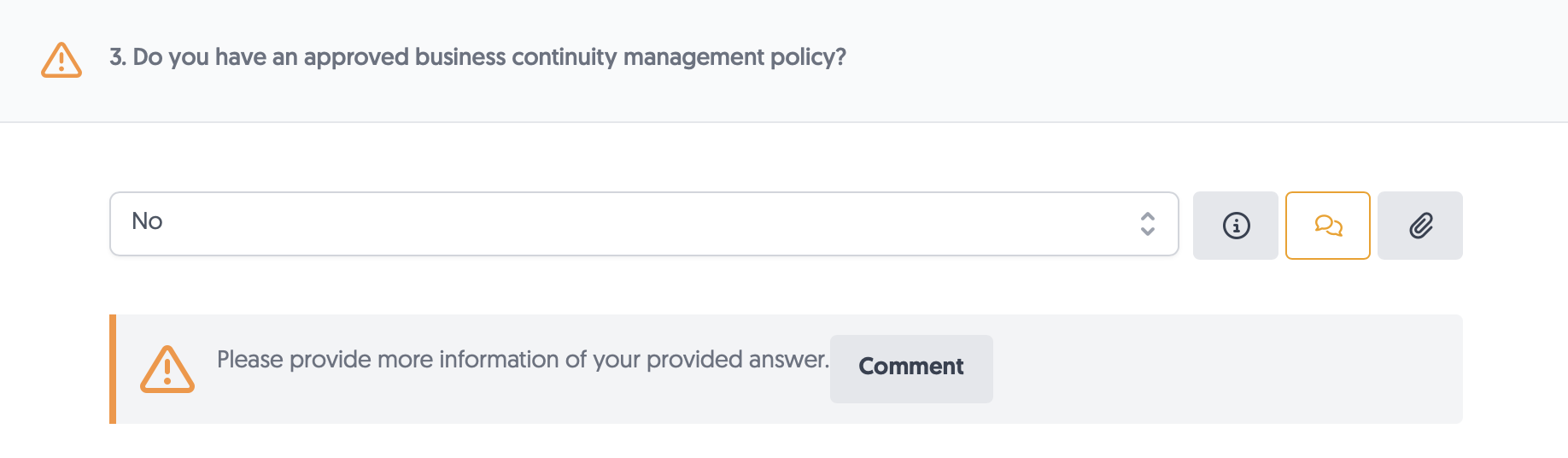The width and height of the screenshot is (1568, 458).
Task: Click the up-down chevron arrows in the answer select
Action: click(1148, 224)
